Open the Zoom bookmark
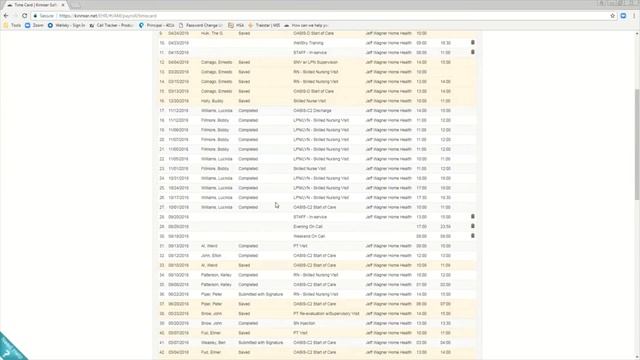The width and height of the screenshot is (640, 360). pos(34,25)
